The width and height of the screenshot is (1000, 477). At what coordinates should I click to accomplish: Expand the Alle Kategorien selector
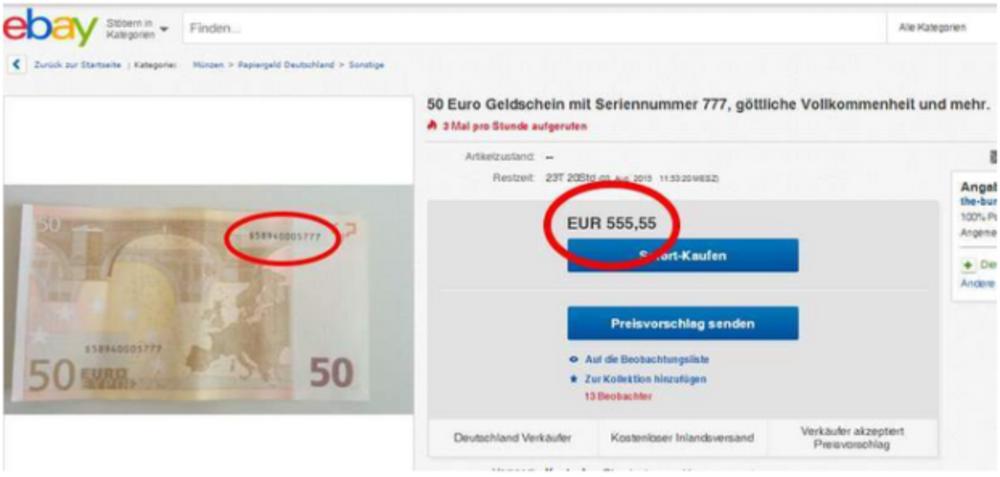[942, 27]
